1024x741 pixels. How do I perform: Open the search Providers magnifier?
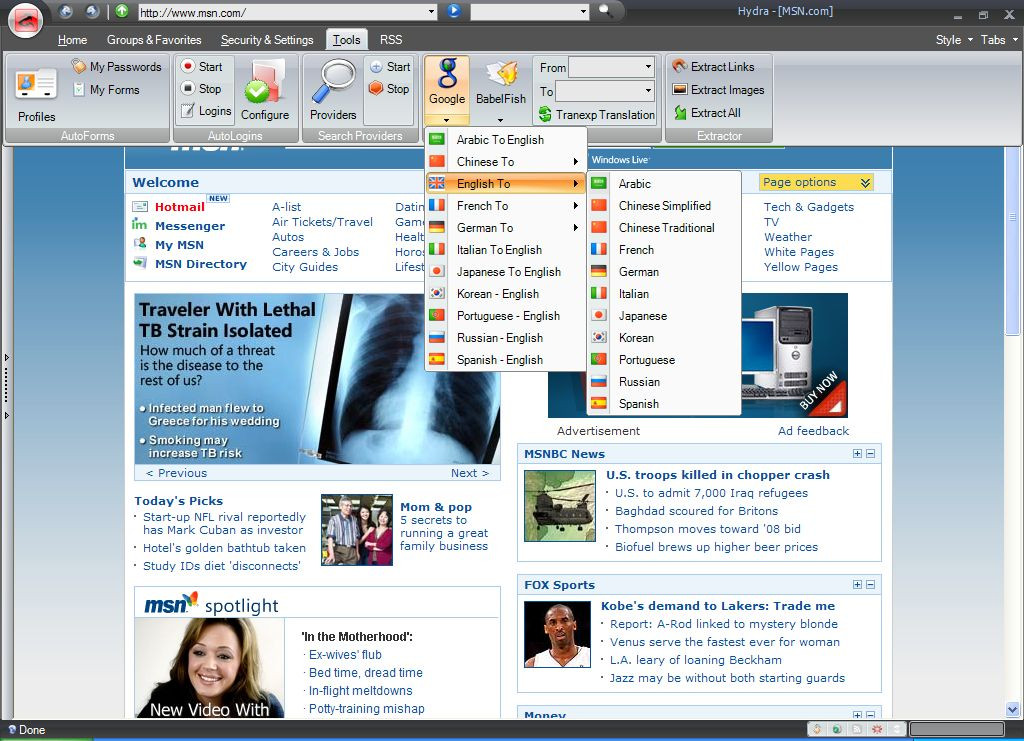(x=333, y=91)
